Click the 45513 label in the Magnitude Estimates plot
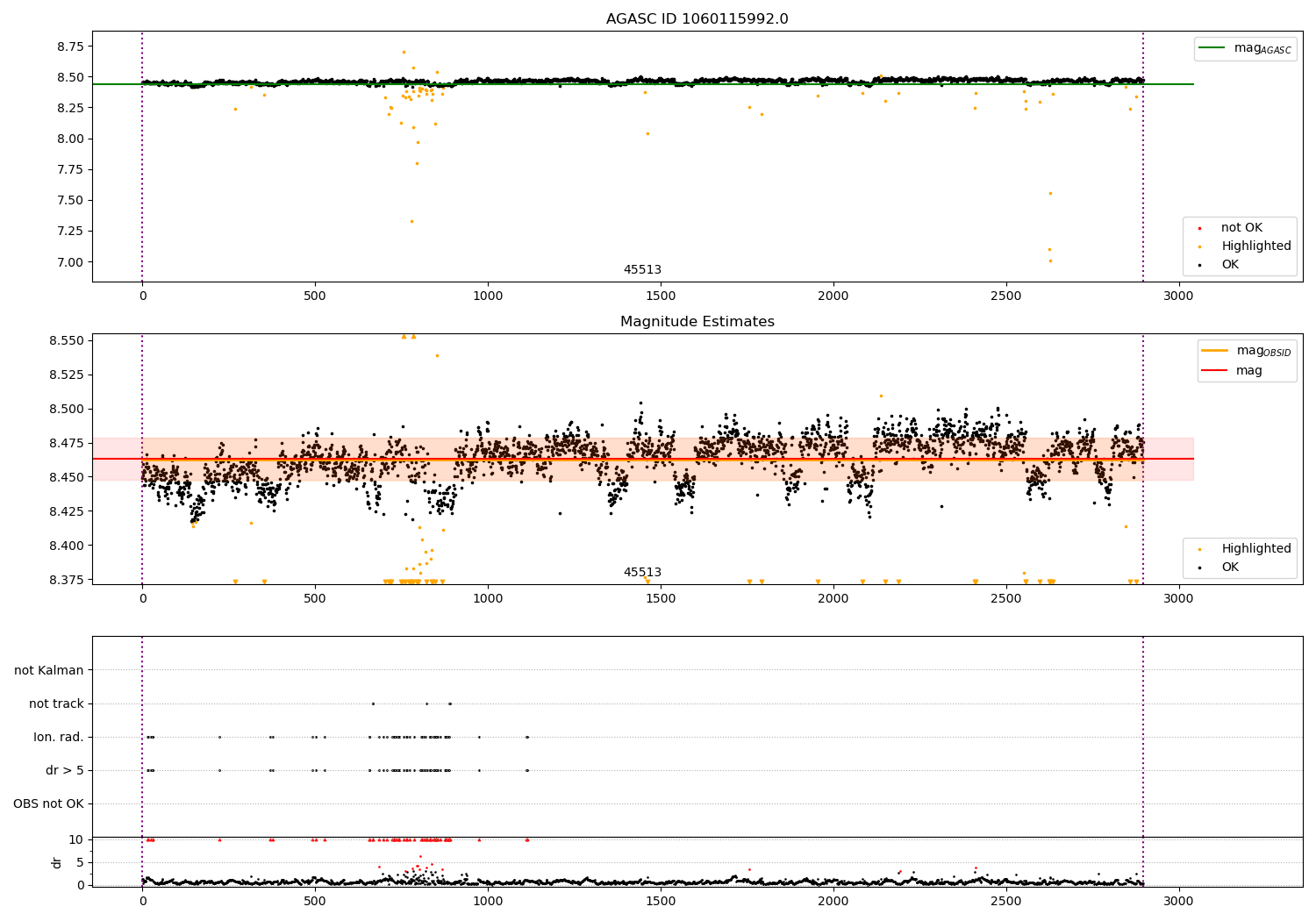Image resolution: width=1316 pixels, height=921 pixels. point(642,573)
